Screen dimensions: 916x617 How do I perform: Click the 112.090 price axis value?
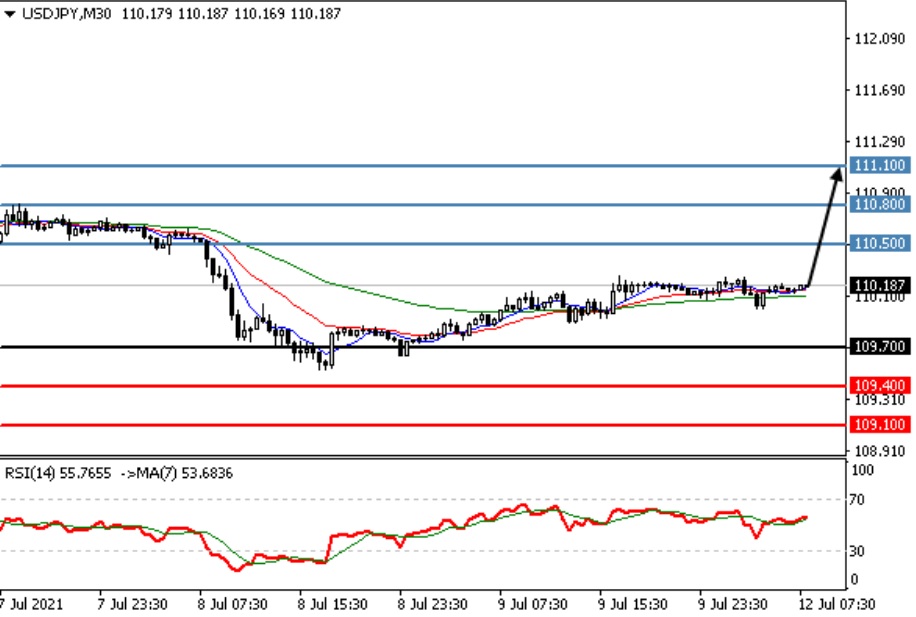879,39
